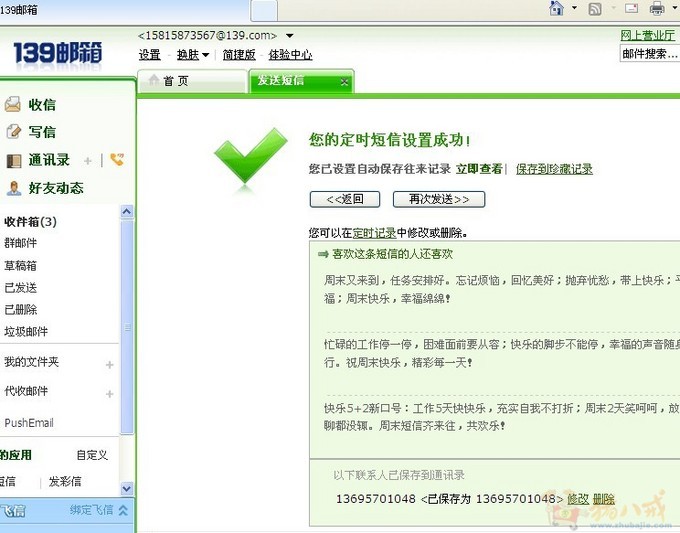
Task: Open 网上营业厅 link
Action: (648, 35)
